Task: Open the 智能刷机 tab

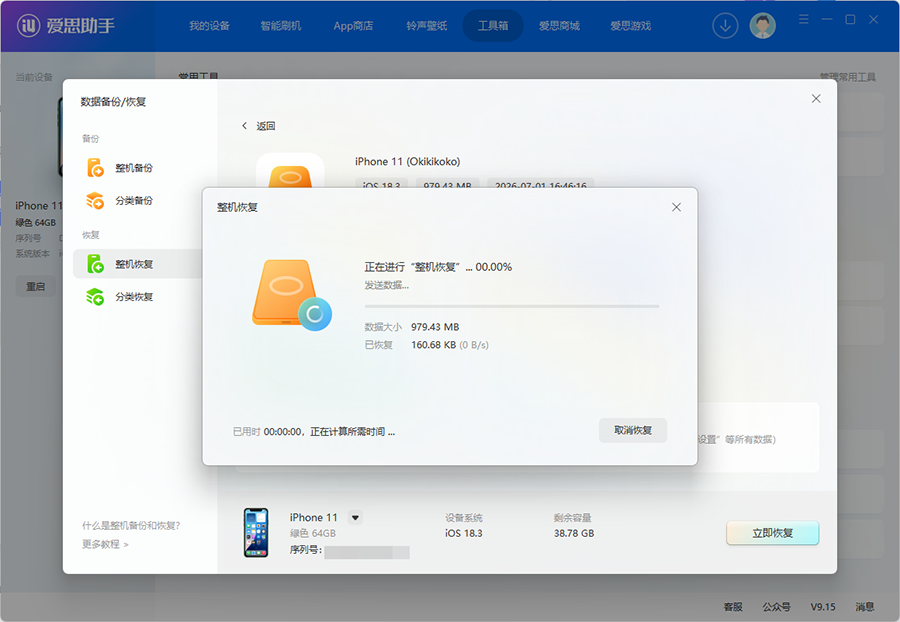Action: 281,26
